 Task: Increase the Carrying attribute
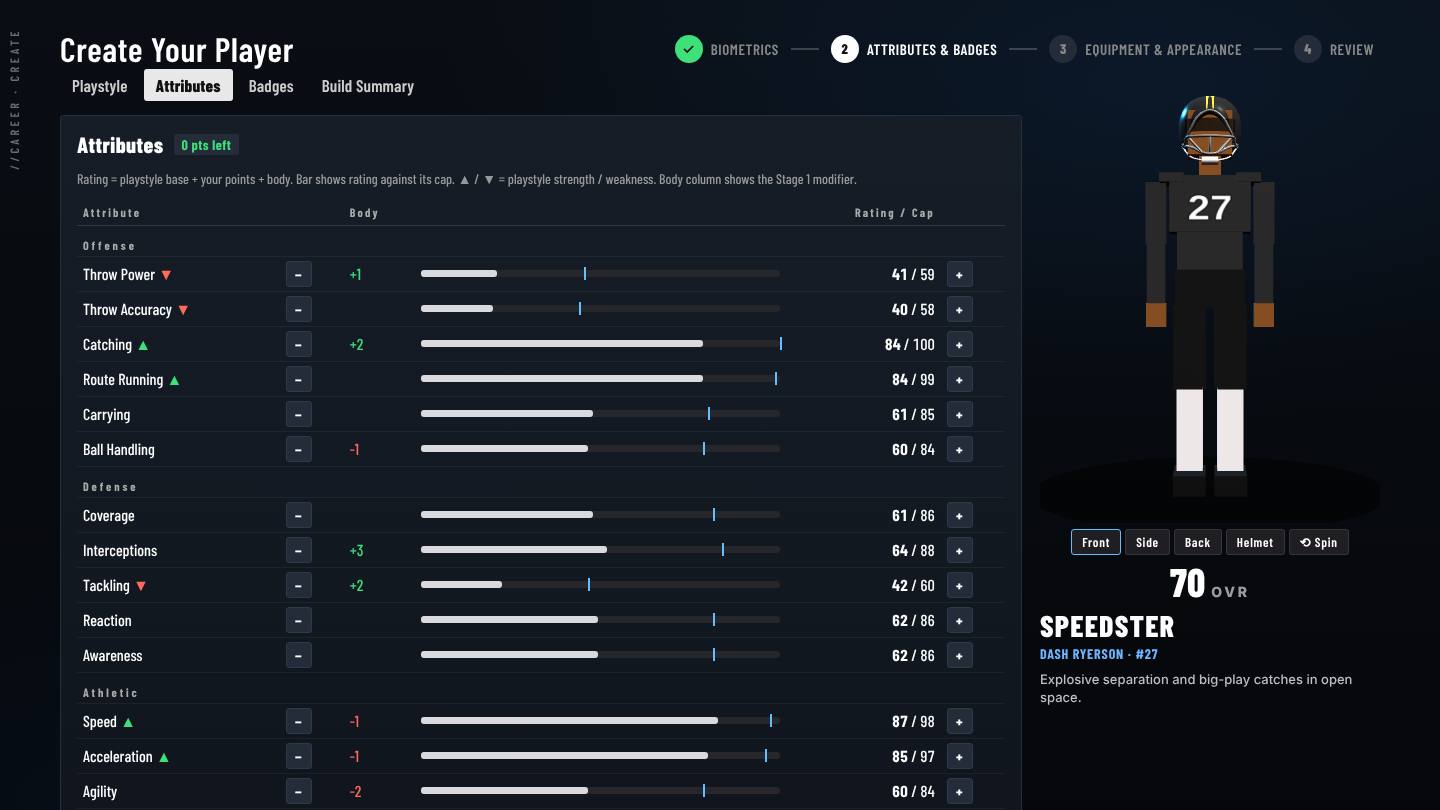click(959, 414)
